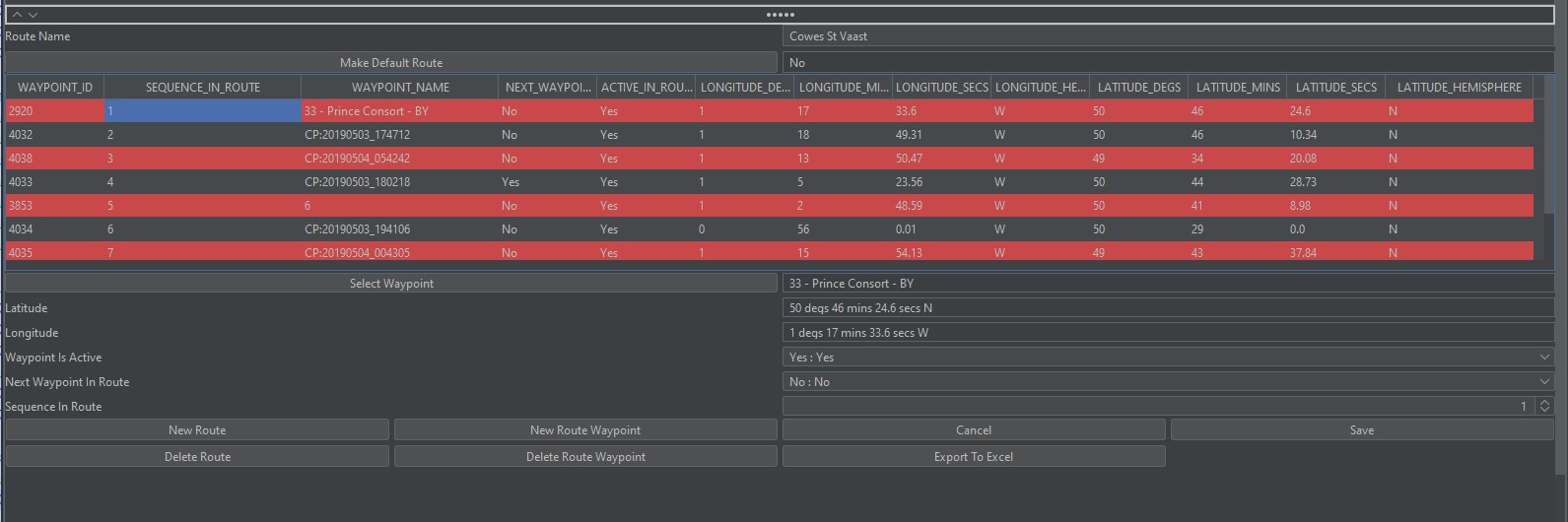Cancel the current edit
The height and width of the screenshot is (522, 1568).
(973, 430)
